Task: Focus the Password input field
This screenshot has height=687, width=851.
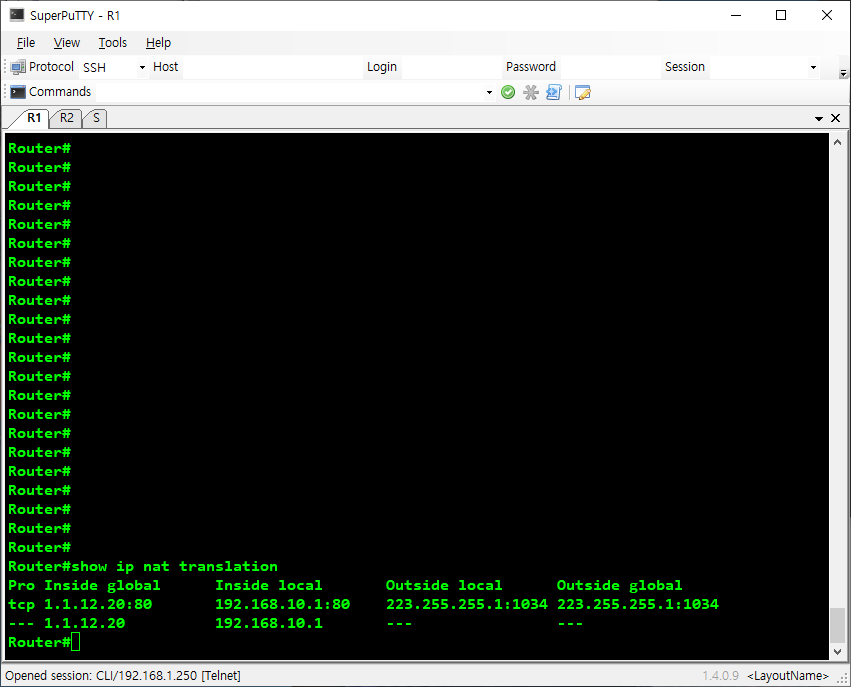Action: click(x=610, y=67)
